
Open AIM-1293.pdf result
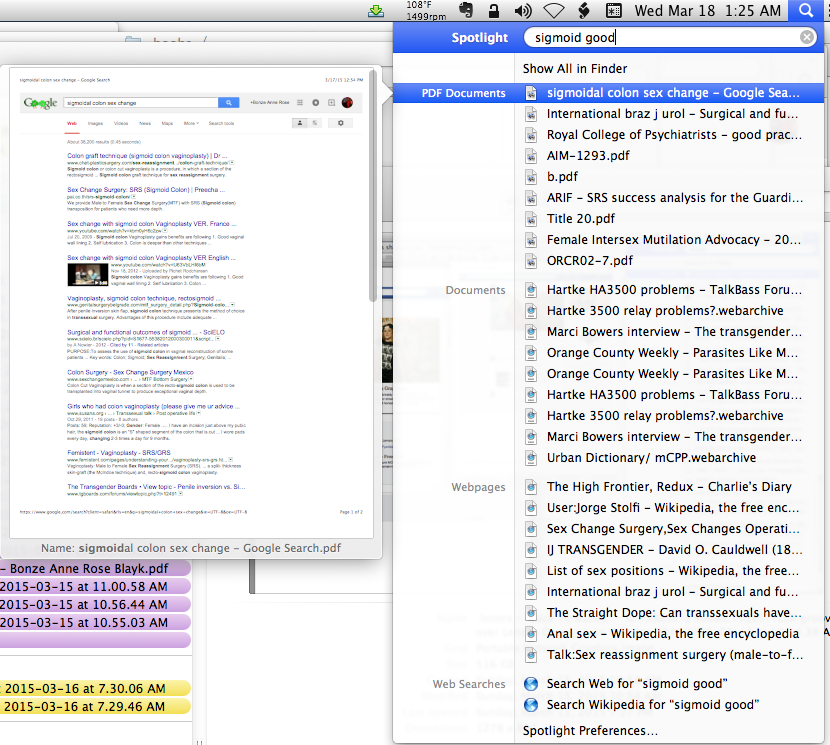[x=588, y=156]
